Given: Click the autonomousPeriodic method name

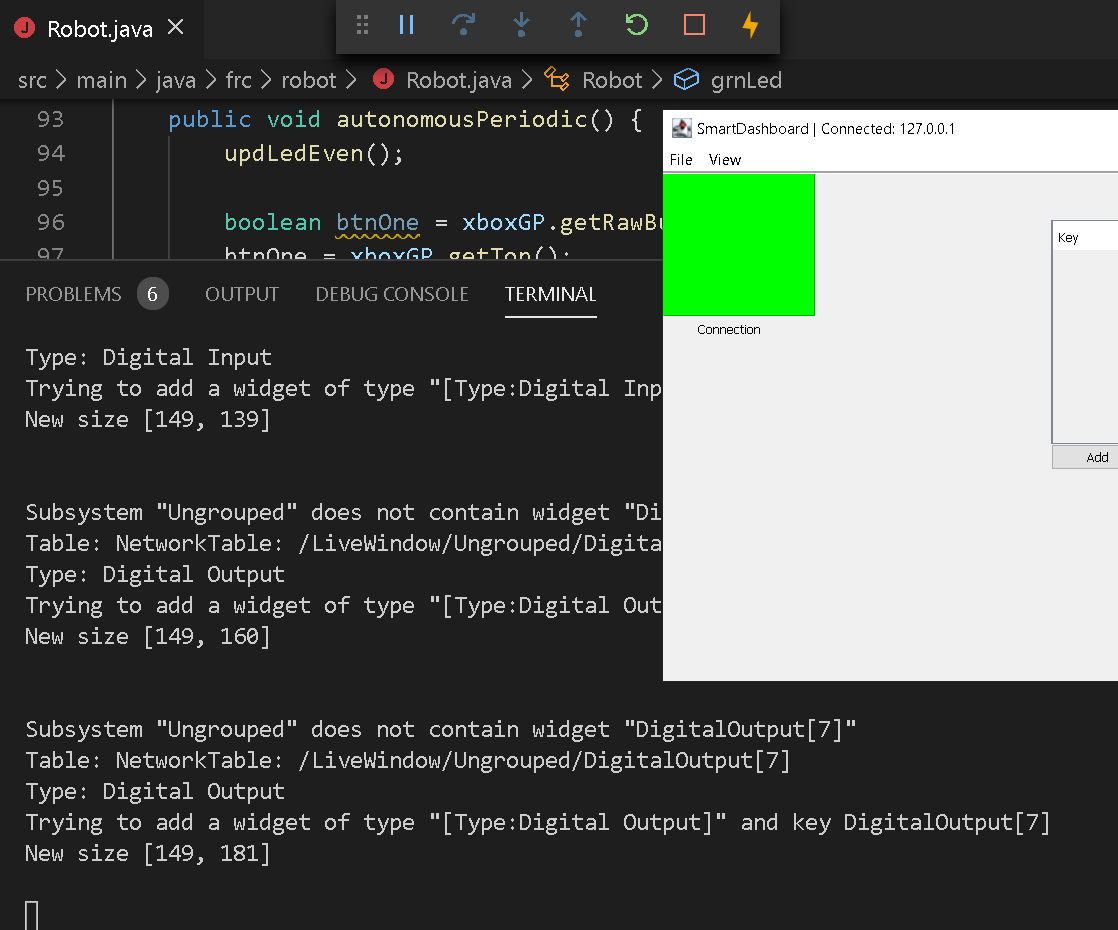Looking at the screenshot, I should pos(461,119).
